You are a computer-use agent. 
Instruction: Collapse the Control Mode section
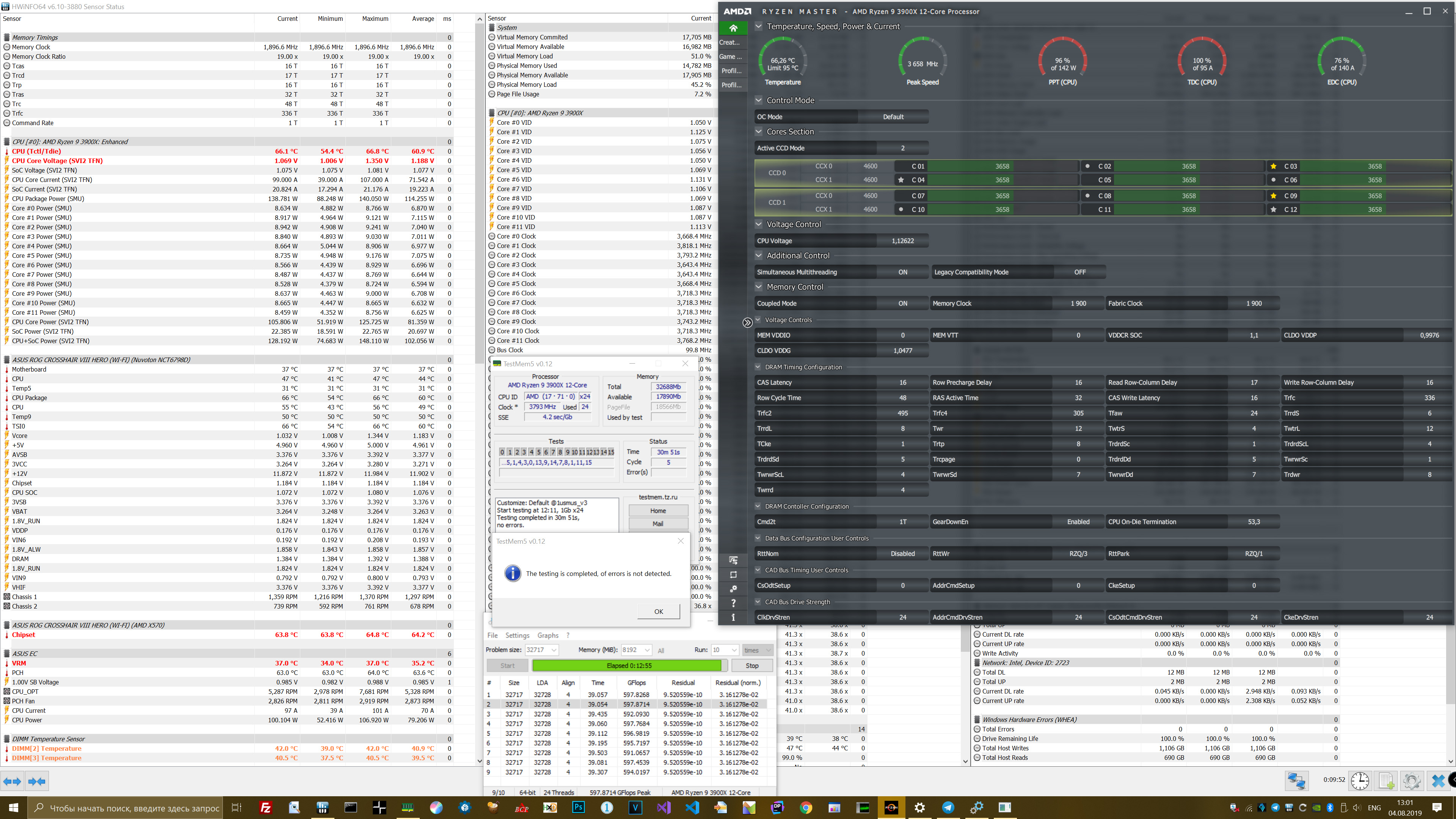coord(758,100)
